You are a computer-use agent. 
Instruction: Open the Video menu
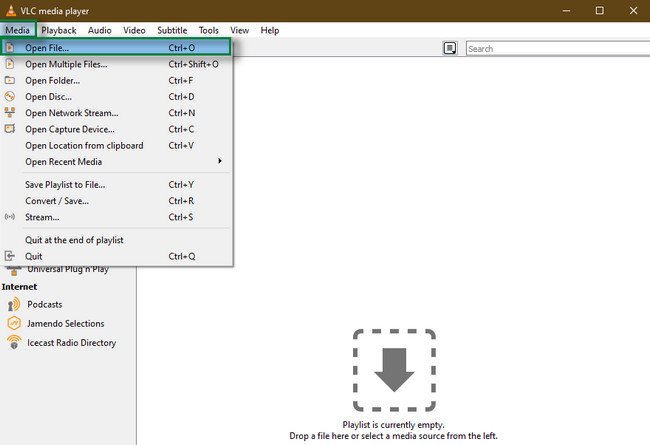(134, 30)
